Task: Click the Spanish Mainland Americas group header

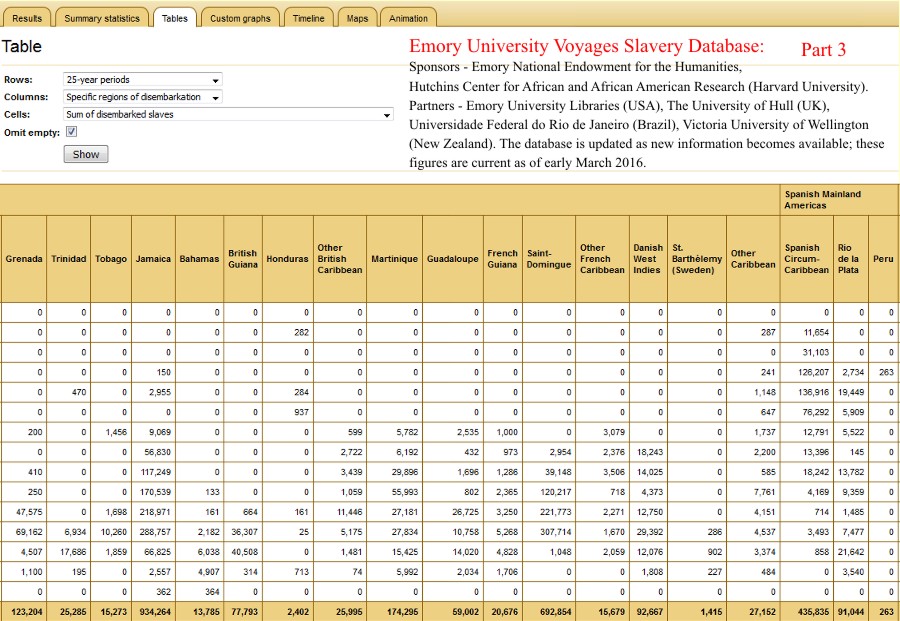Action: (x=822, y=199)
